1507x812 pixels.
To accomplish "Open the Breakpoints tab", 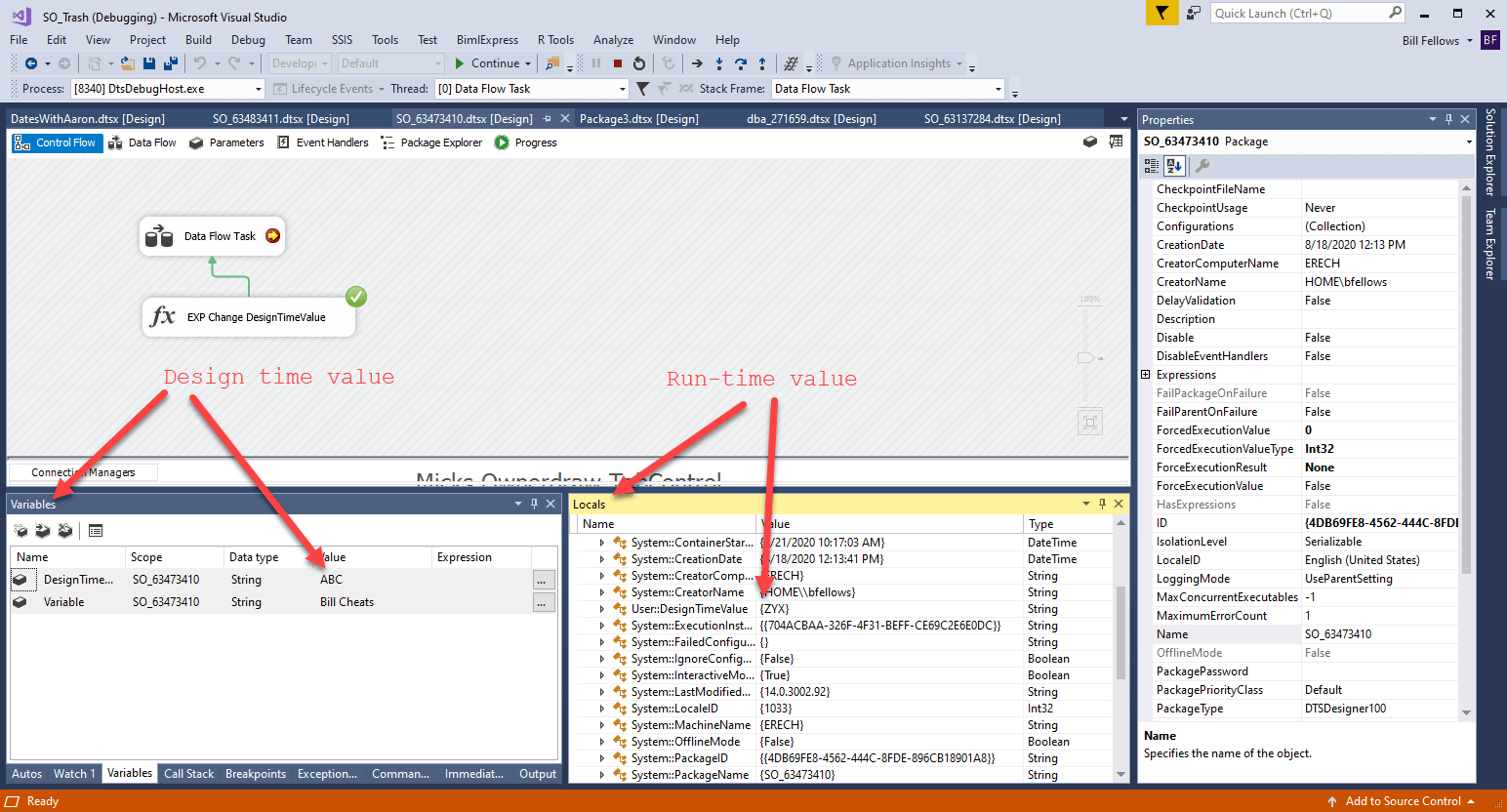I will click(256, 774).
